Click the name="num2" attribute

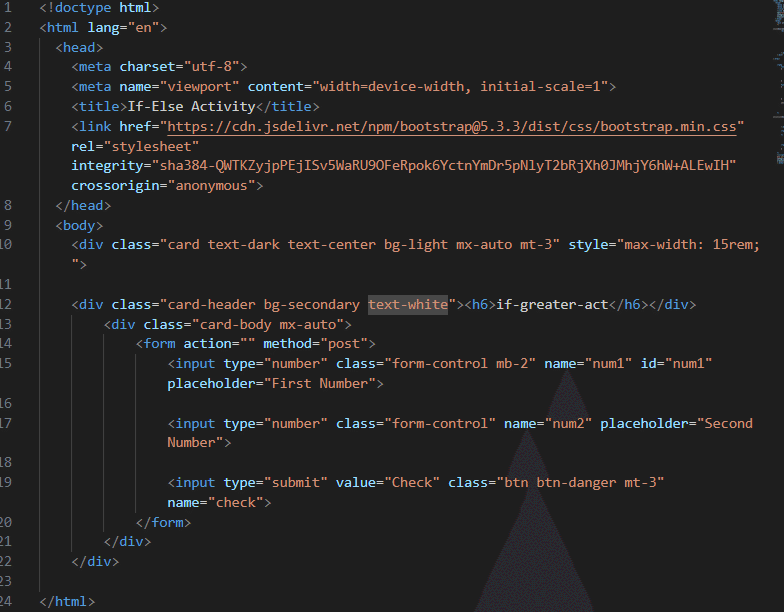[x=548, y=424]
